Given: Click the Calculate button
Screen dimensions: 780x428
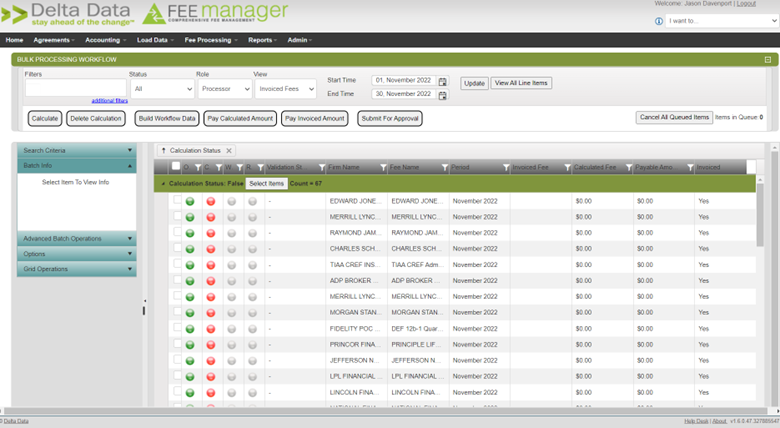Looking at the screenshot, I should point(45,118).
